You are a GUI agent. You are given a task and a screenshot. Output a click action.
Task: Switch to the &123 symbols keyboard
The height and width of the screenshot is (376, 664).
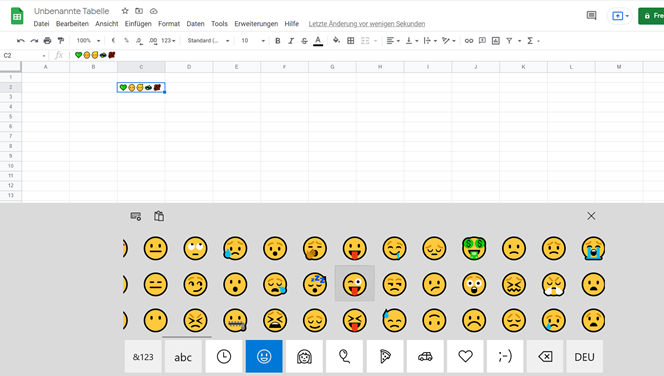tap(143, 357)
